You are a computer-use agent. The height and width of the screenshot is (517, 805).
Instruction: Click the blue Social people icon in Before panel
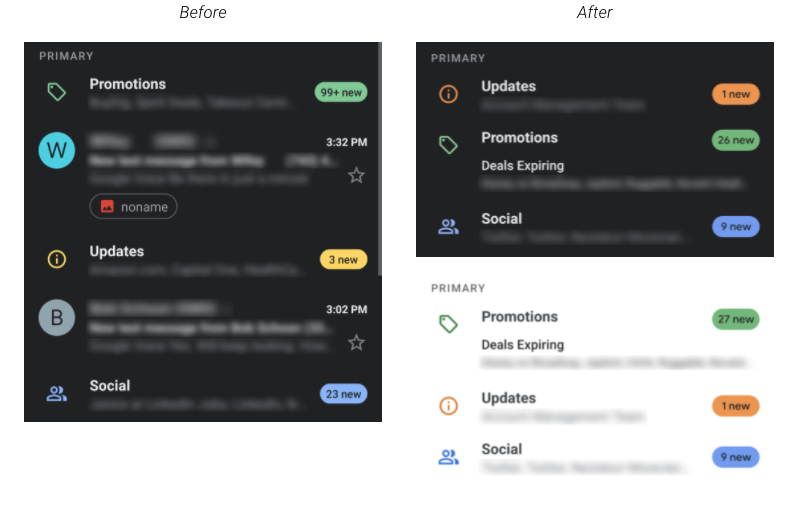coord(56,394)
